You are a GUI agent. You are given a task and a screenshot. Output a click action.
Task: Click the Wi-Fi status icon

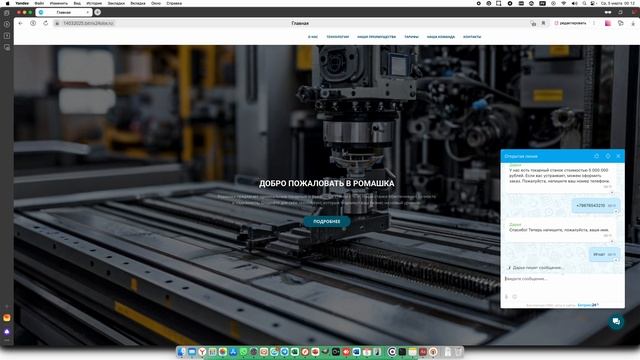point(564,3)
